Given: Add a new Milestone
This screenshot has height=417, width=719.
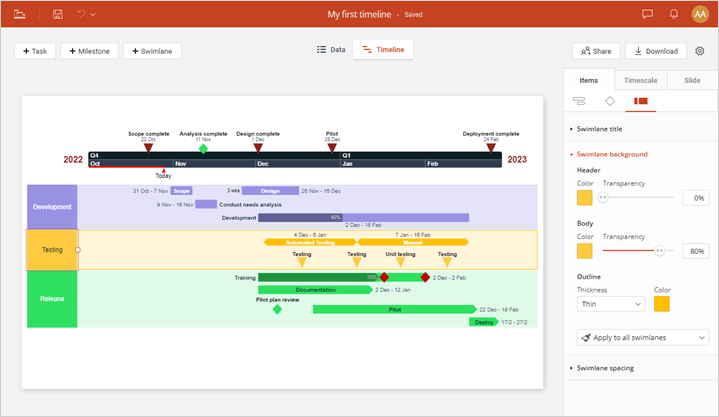Looking at the screenshot, I should pyautogui.click(x=89, y=51).
